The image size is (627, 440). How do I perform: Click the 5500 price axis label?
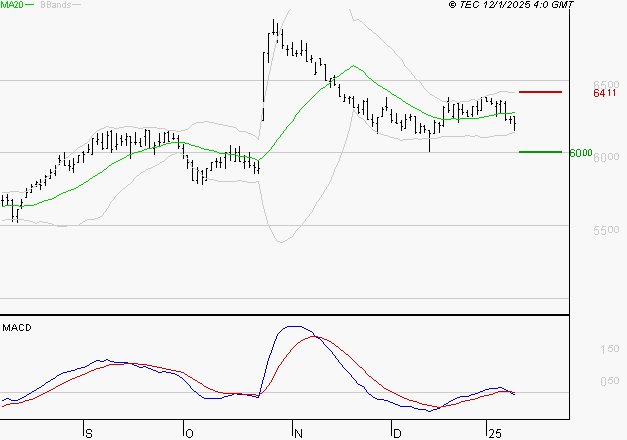[607, 230]
